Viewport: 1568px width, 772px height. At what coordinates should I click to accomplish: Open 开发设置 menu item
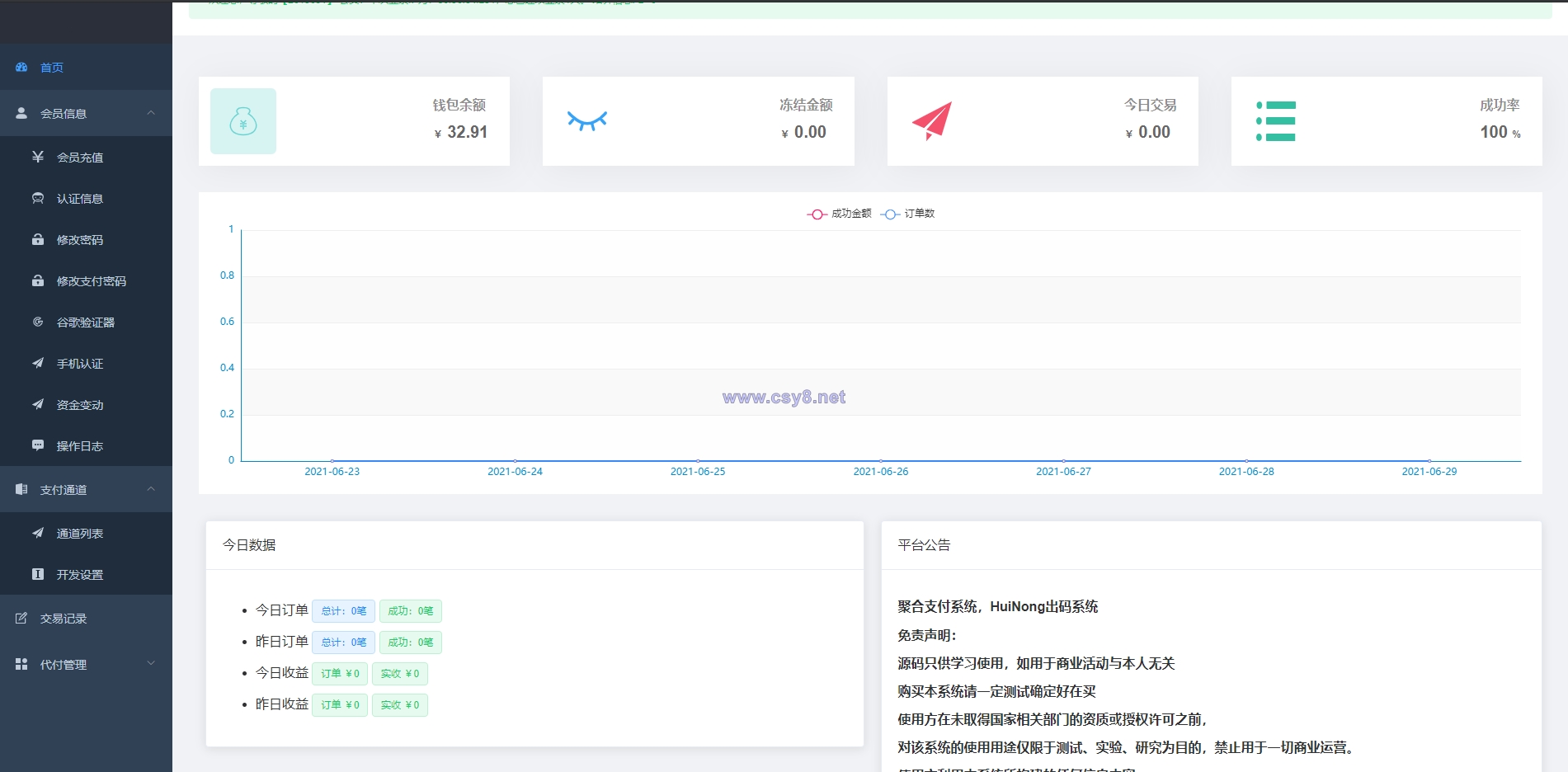coord(86,574)
